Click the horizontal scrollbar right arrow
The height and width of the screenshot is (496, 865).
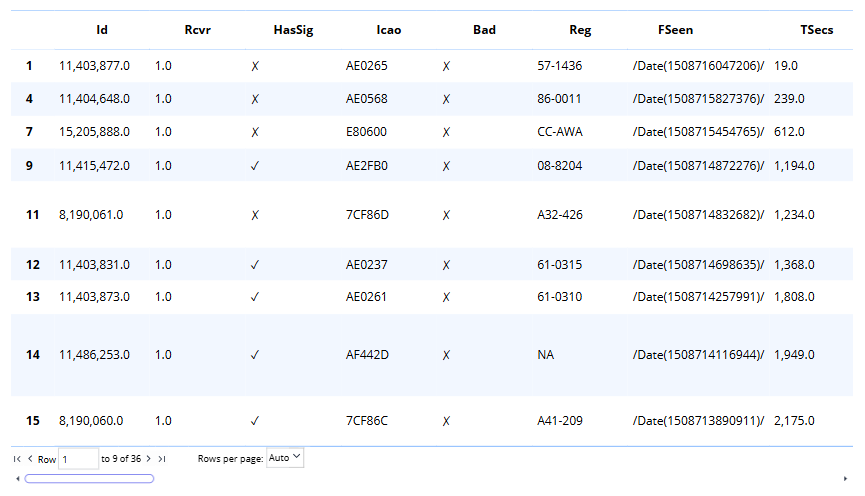point(846,479)
